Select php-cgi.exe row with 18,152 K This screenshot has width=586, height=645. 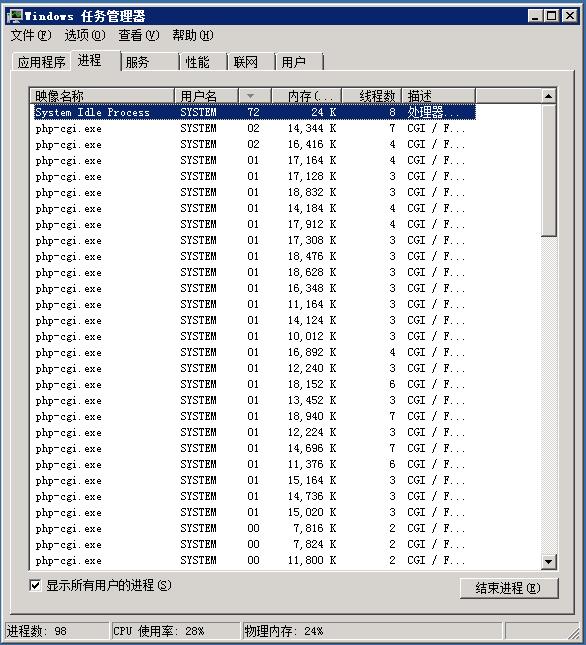pos(255,385)
